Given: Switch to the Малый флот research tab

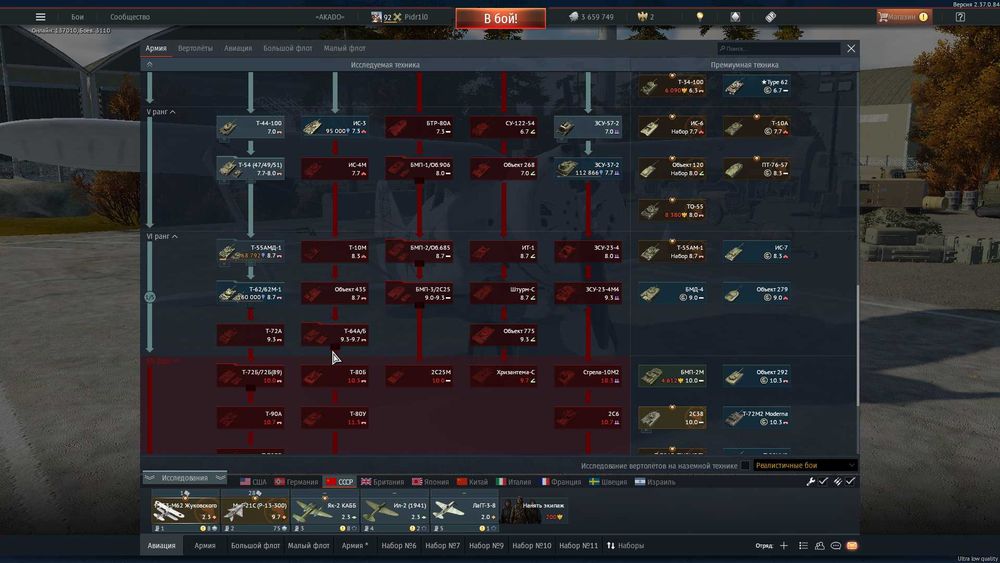Looking at the screenshot, I should click(x=344, y=48).
